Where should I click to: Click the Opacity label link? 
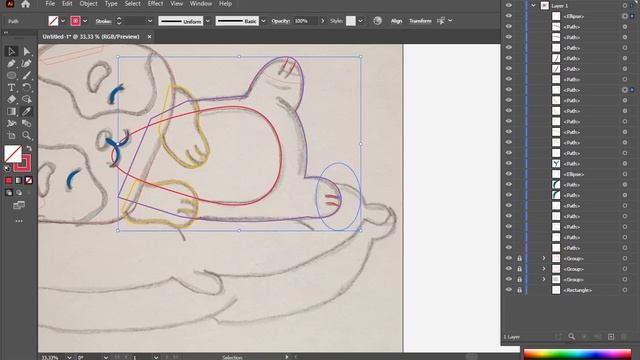pos(280,21)
